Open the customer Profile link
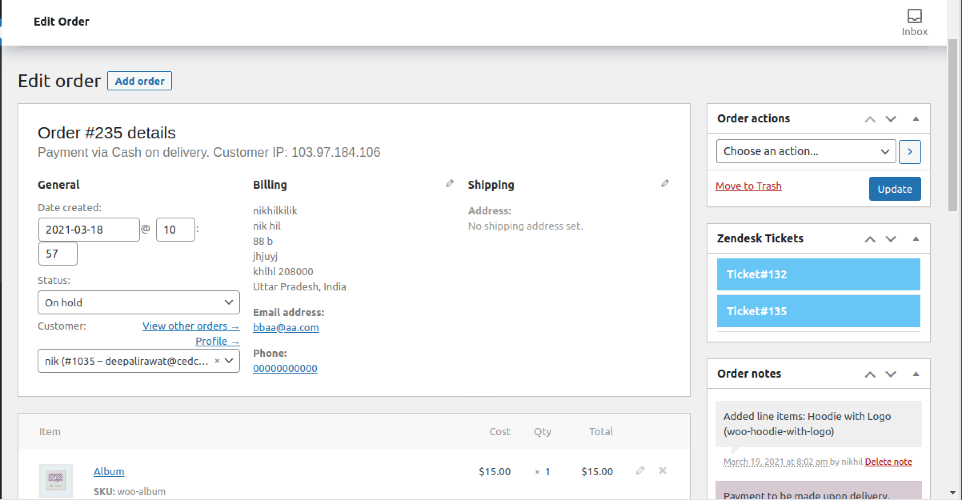Screen dimensions: 962x500 tap(217, 341)
